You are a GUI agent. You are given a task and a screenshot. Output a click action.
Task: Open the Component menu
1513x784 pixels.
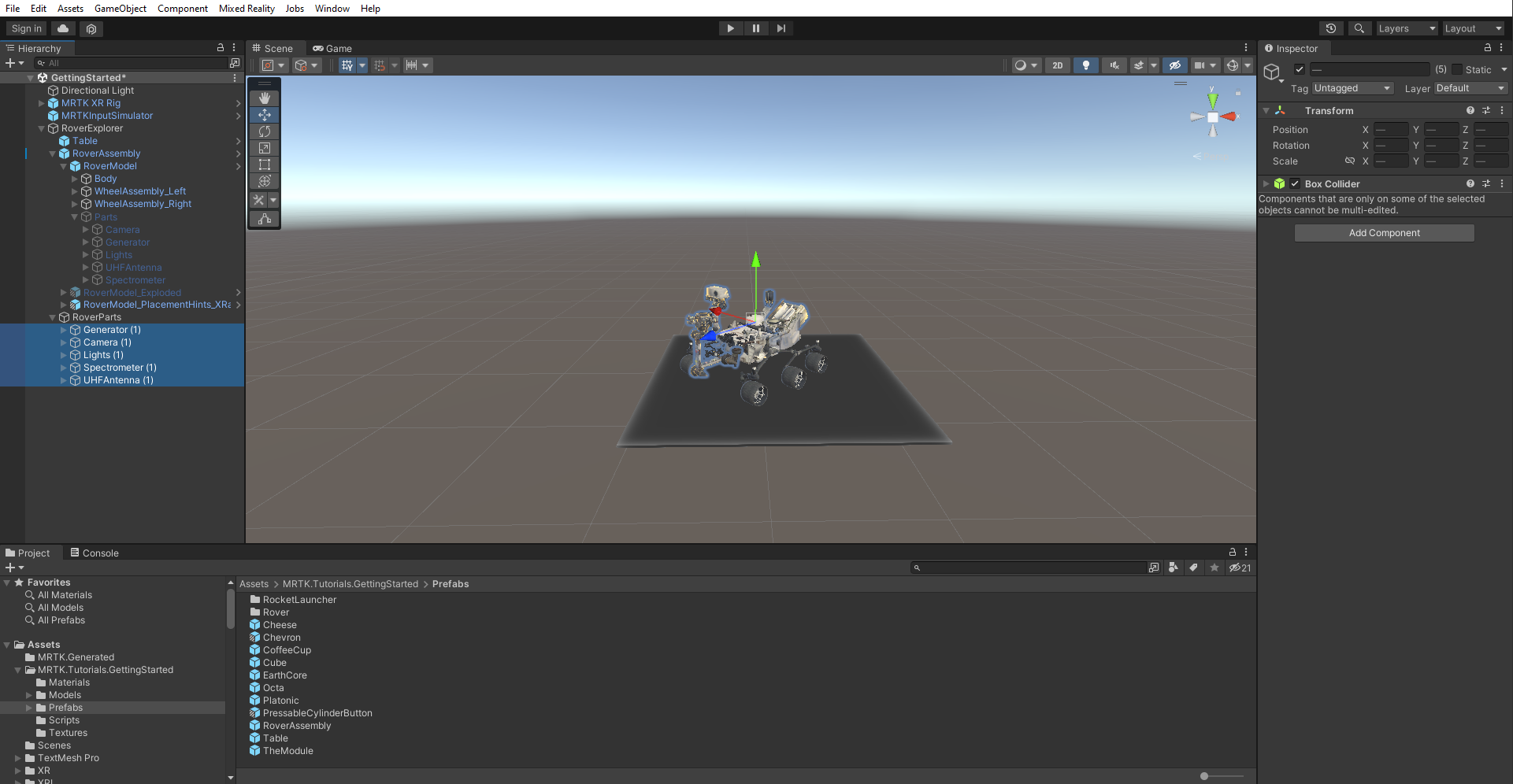pyautogui.click(x=183, y=9)
